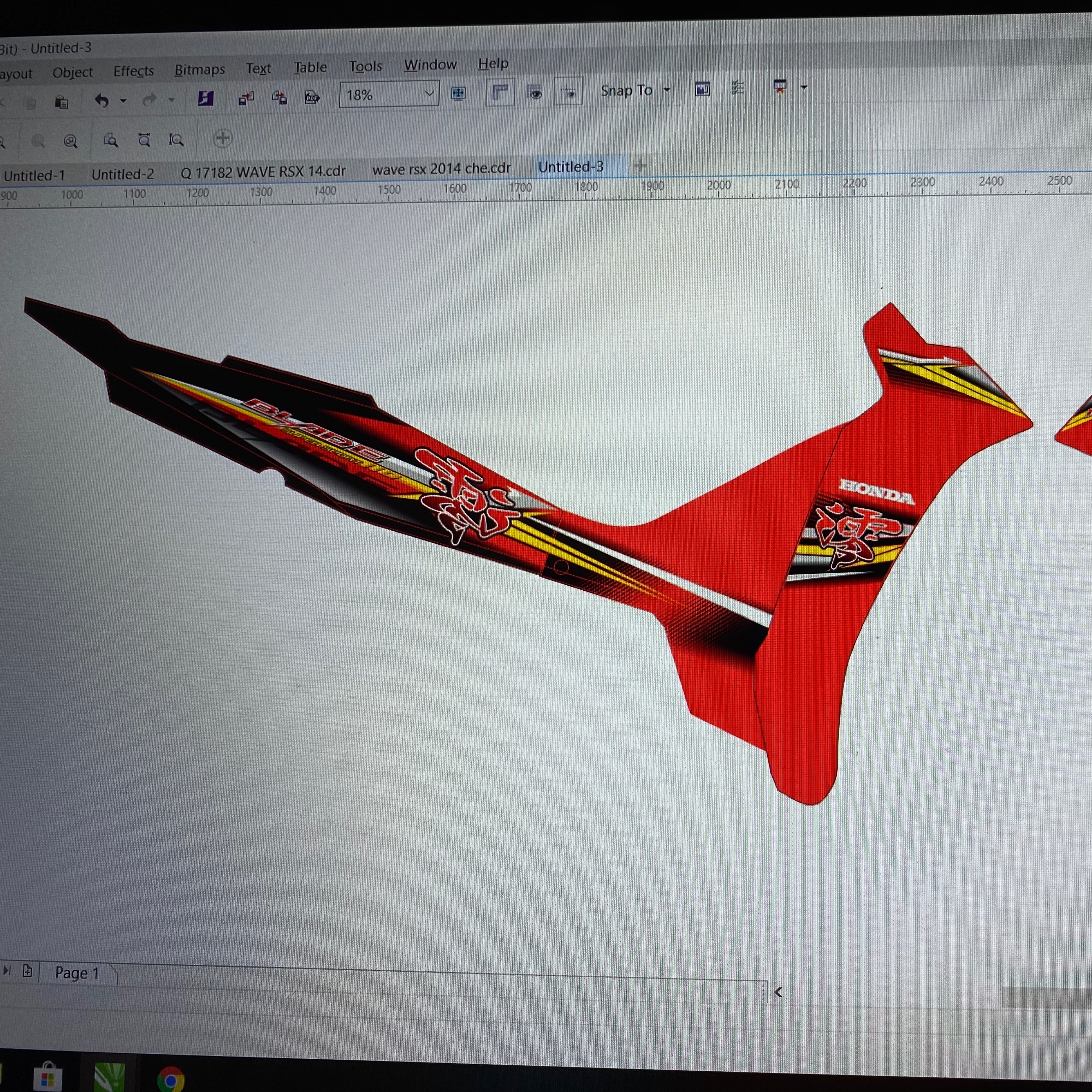Click the horizontal scrollbar thumb

coord(1047,997)
